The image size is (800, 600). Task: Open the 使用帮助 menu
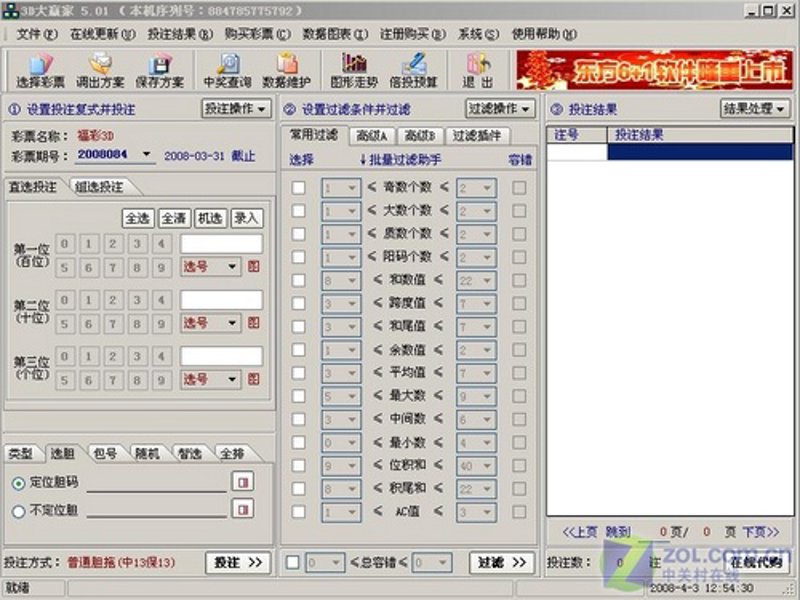click(544, 34)
